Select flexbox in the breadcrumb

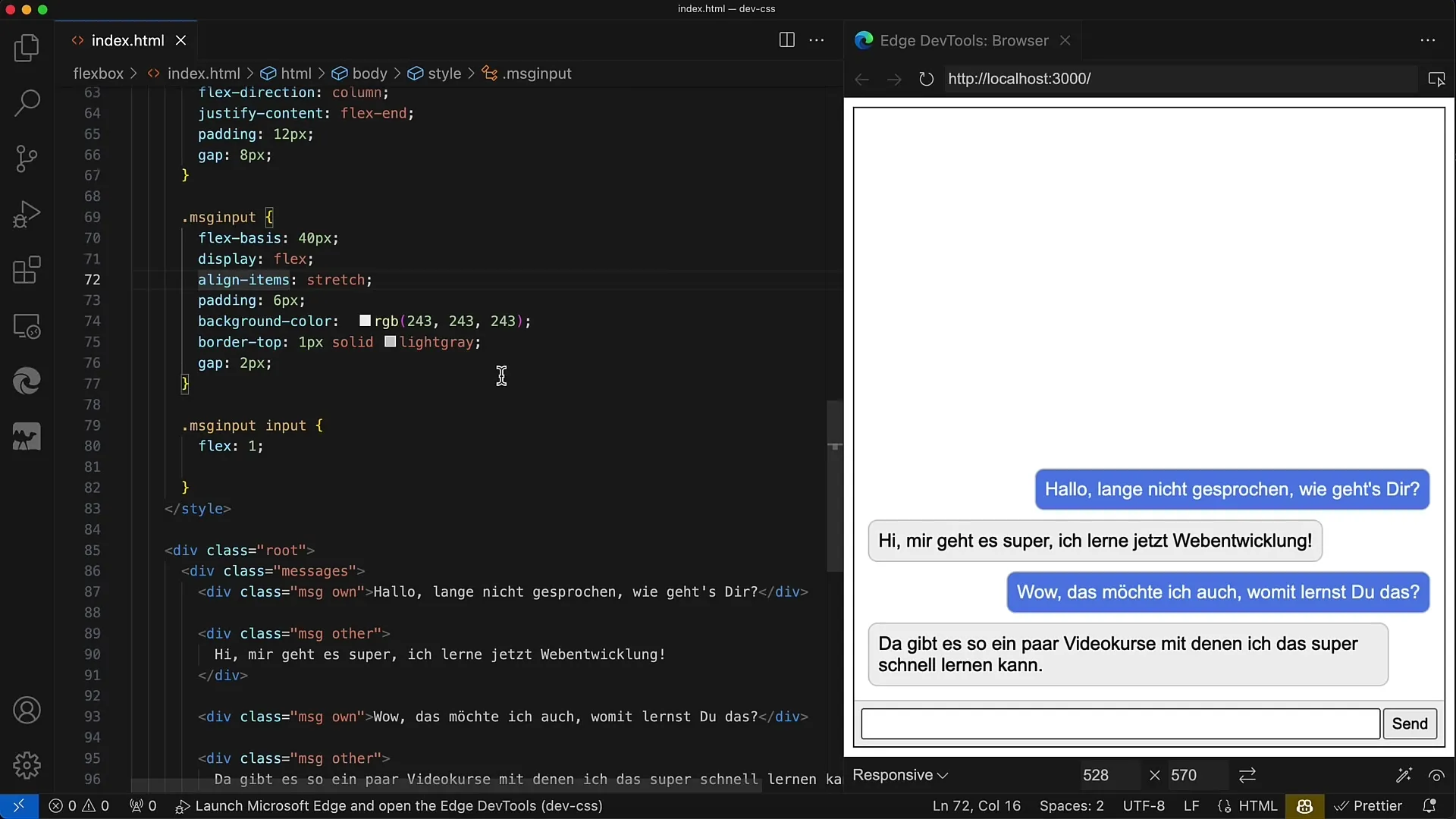(98, 74)
